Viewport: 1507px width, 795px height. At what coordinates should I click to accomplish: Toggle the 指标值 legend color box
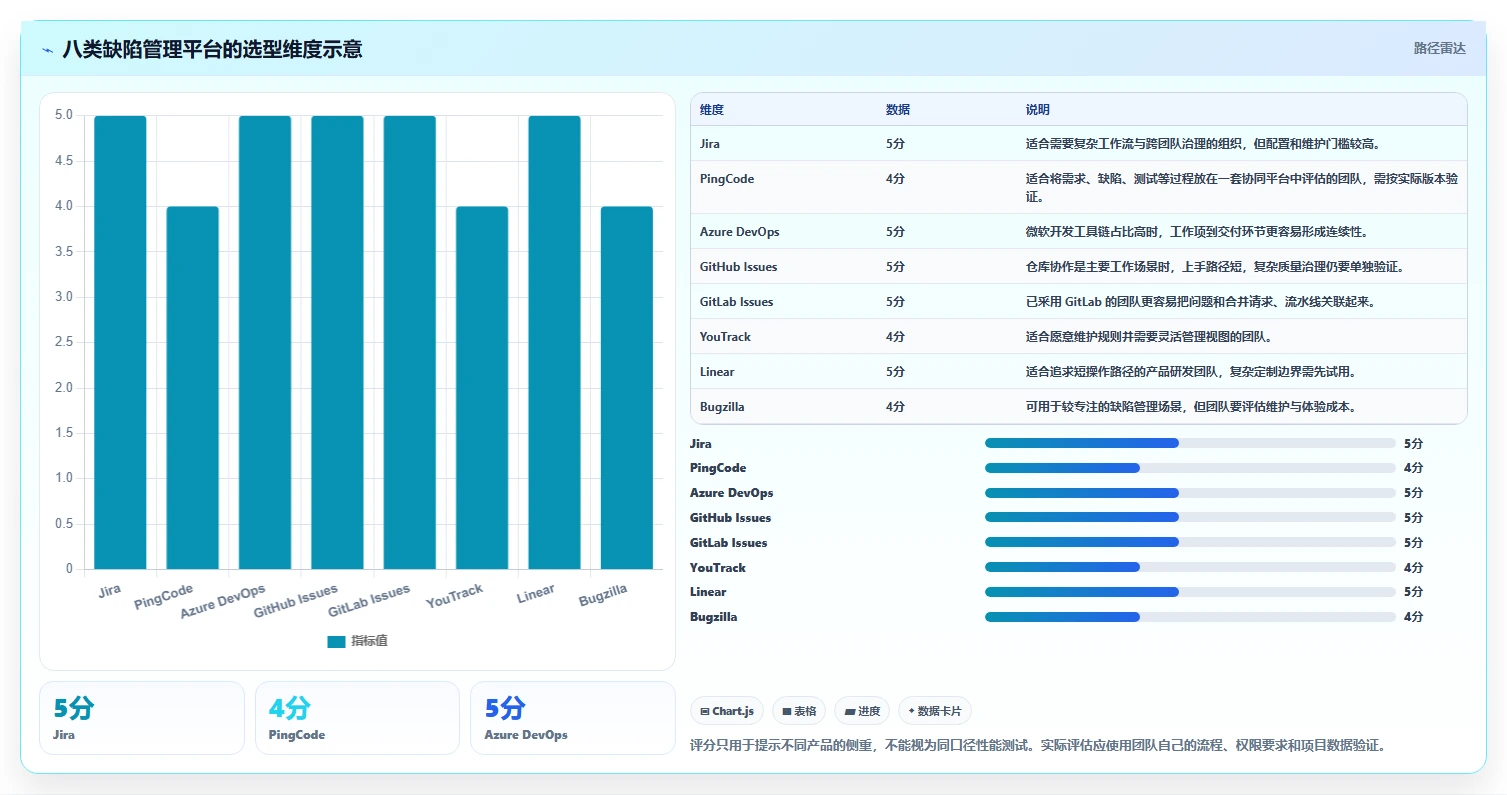point(336,641)
